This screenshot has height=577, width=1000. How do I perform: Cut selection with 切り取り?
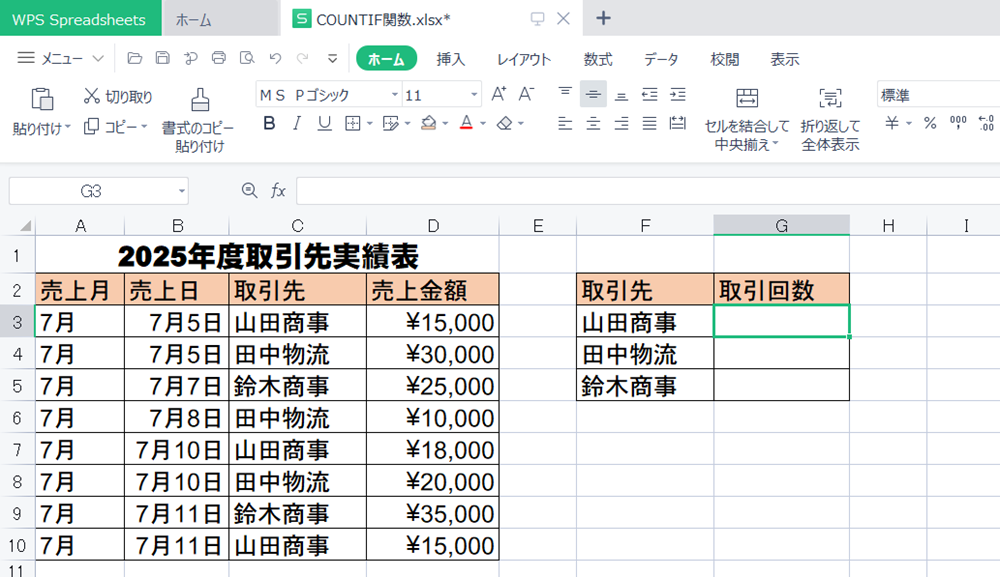pos(118,96)
